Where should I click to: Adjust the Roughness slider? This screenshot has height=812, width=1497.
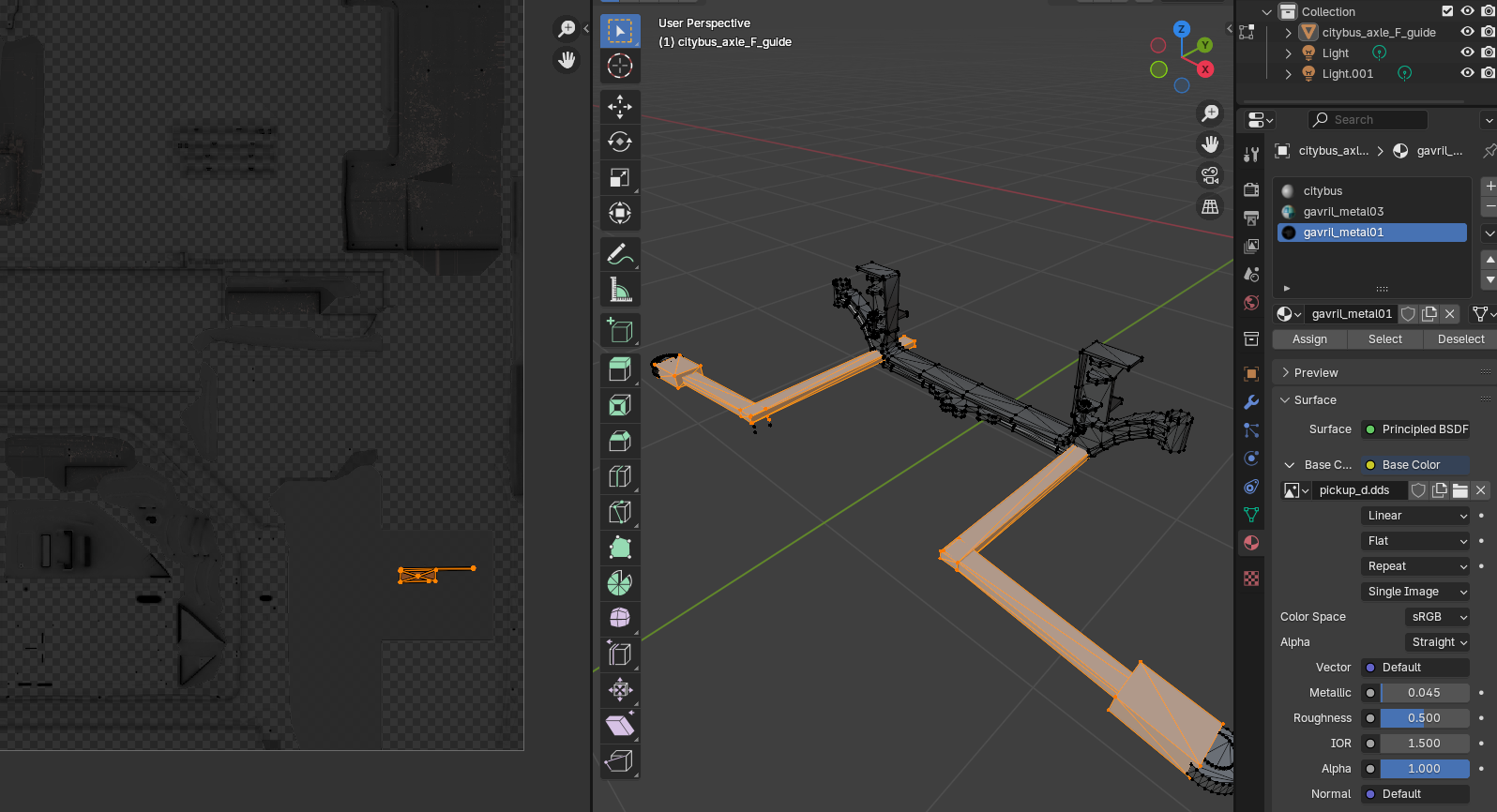pos(1424,718)
